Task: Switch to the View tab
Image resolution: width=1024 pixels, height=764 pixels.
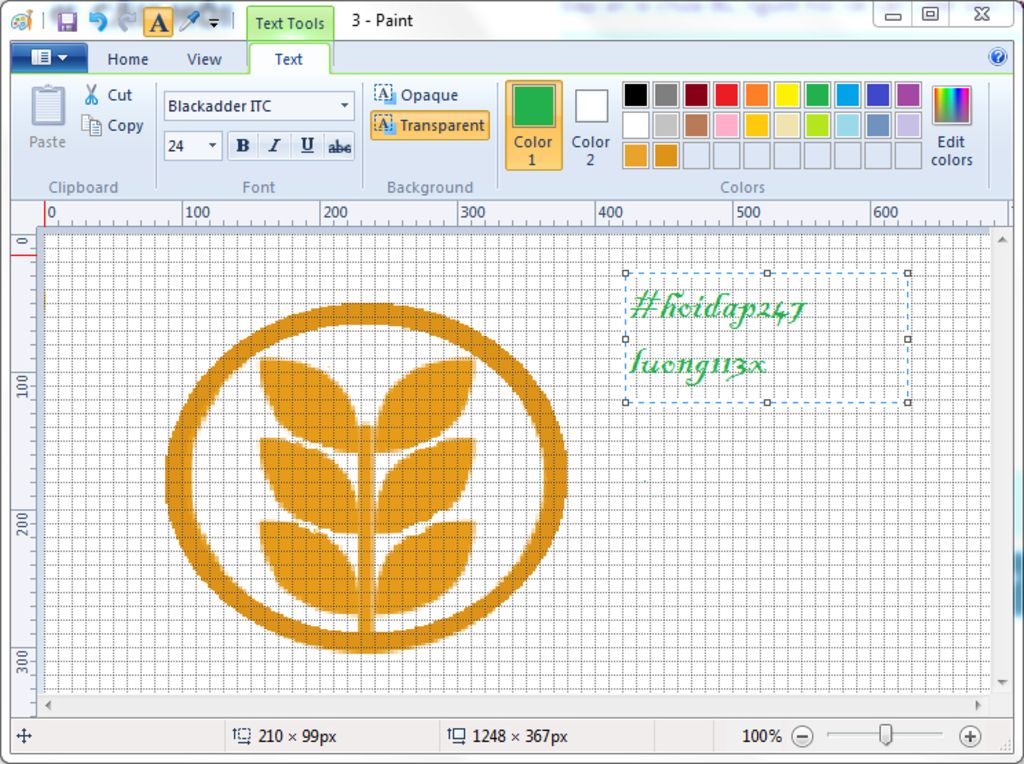Action: (x=204, y=59)
